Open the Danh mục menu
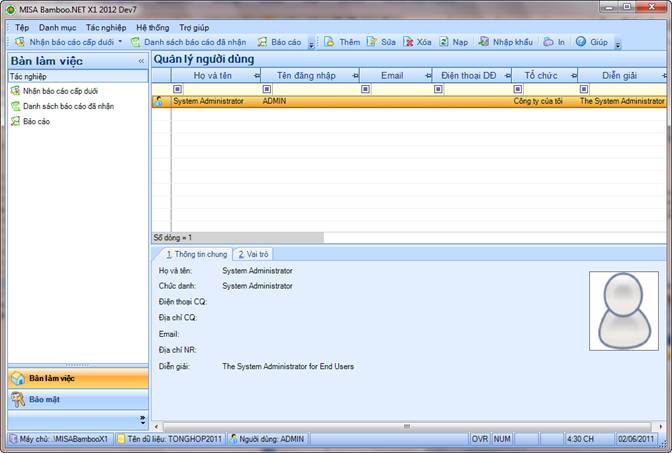 [57, 27]
